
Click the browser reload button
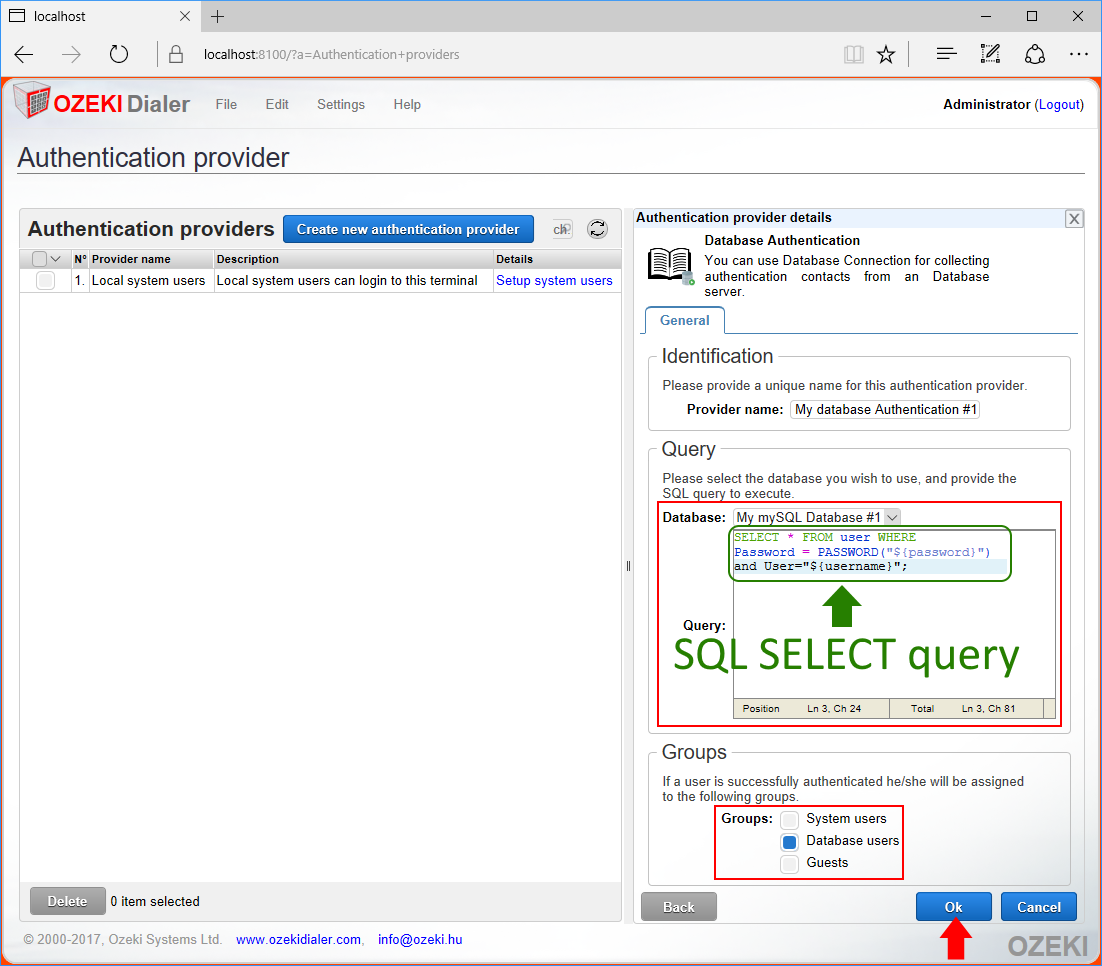tap(119, 54)
